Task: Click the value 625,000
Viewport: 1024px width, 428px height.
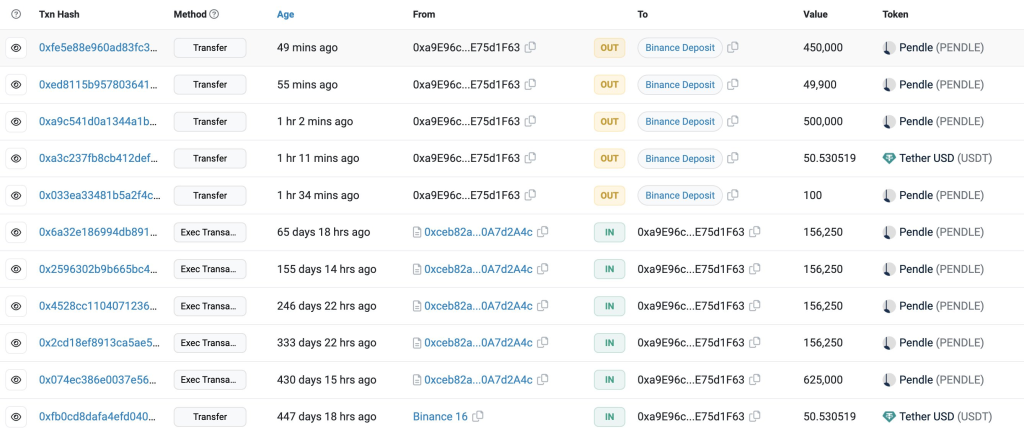Action: [823, 380]
